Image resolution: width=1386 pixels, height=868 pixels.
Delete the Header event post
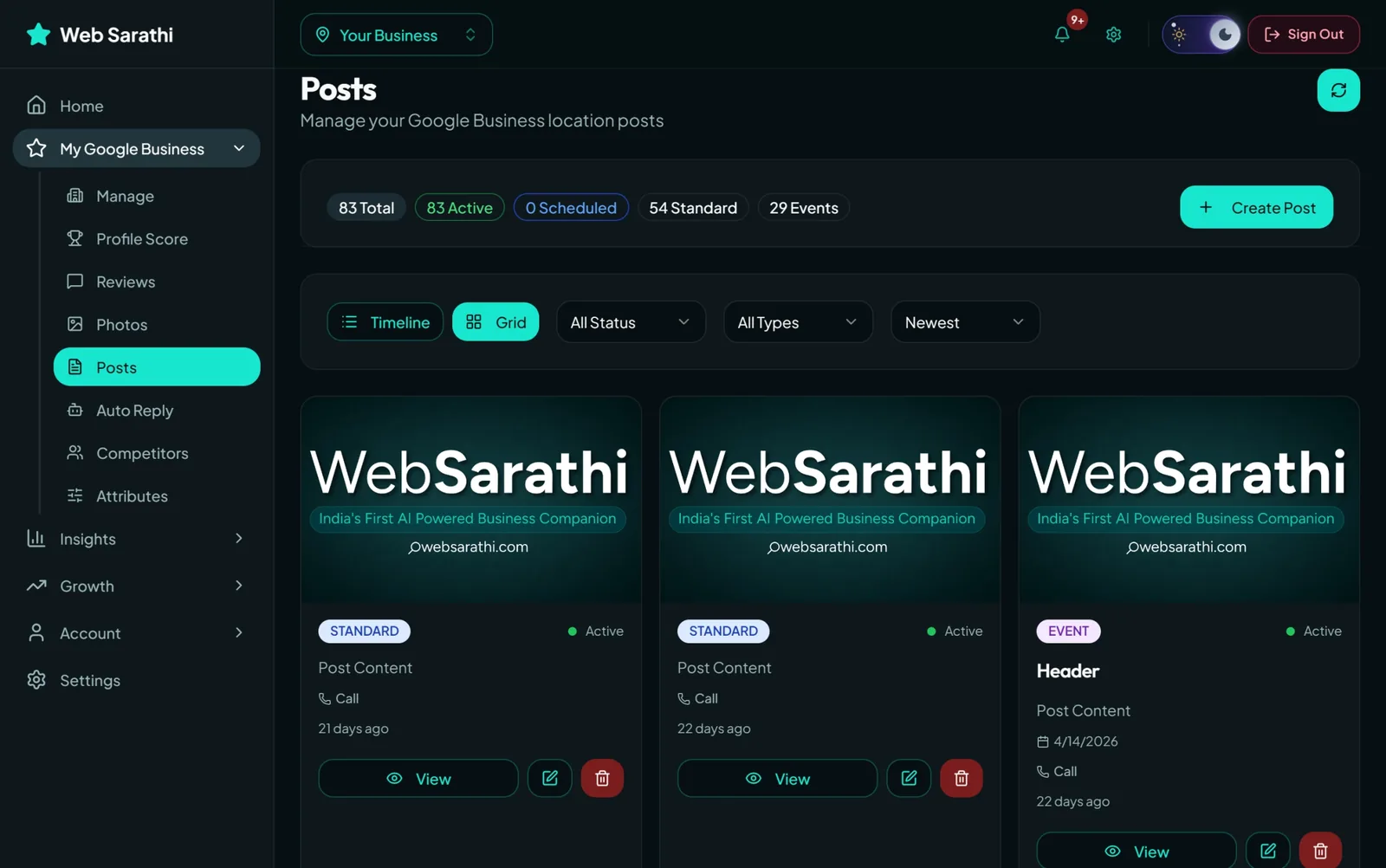coord(1320,851)
